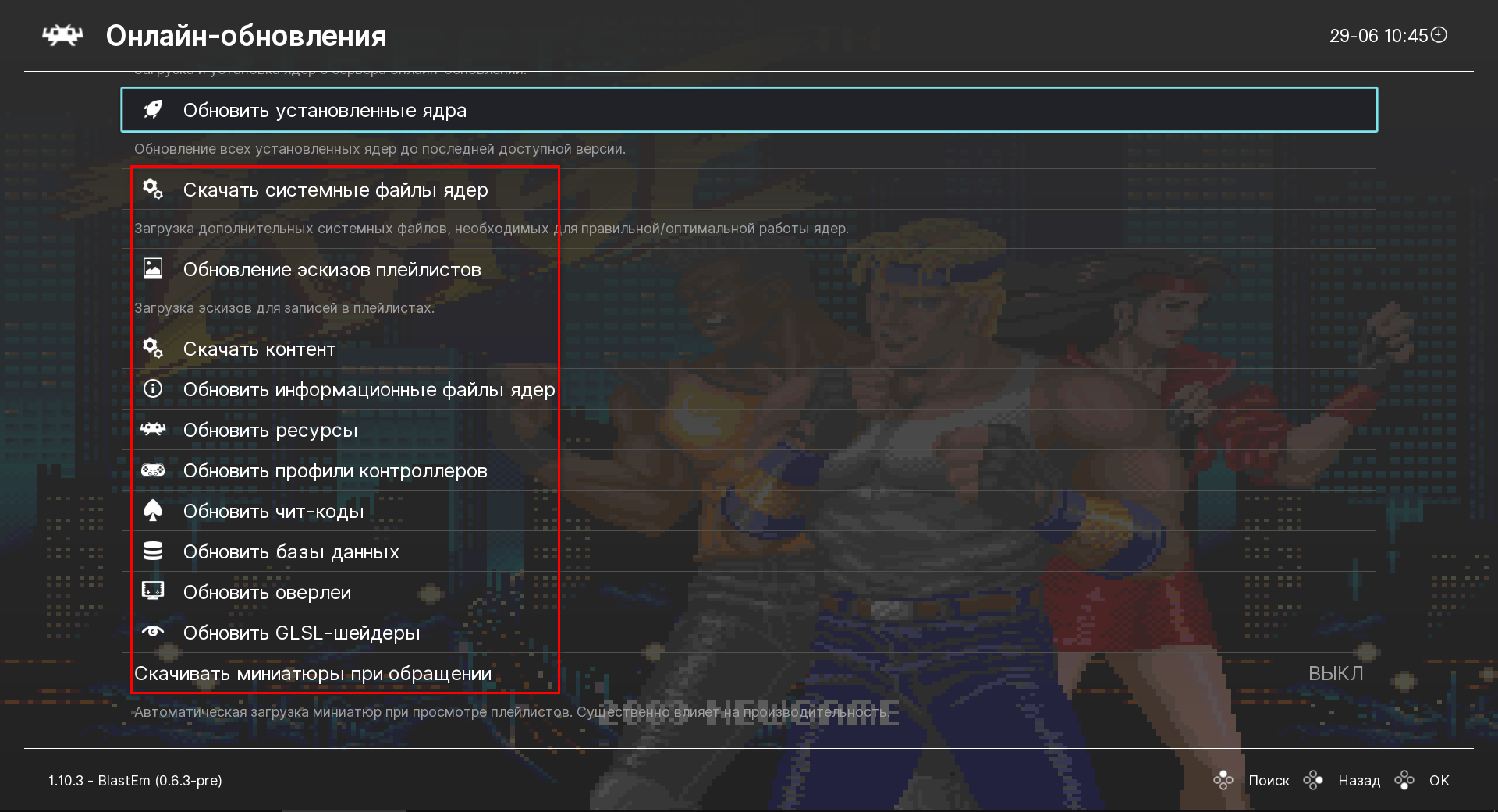
Task: Click the gamepad button icon beside Поиск
Action: coord(1223,780)
